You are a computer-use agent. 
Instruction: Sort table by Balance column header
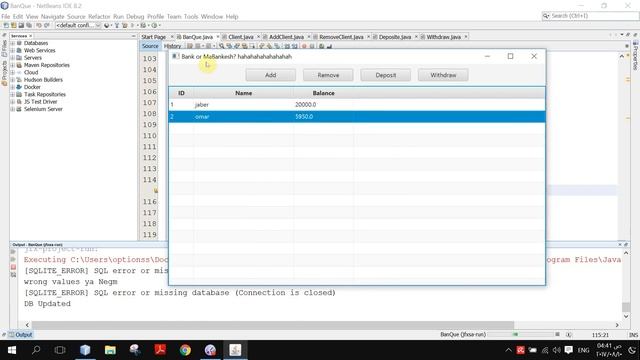324,93
